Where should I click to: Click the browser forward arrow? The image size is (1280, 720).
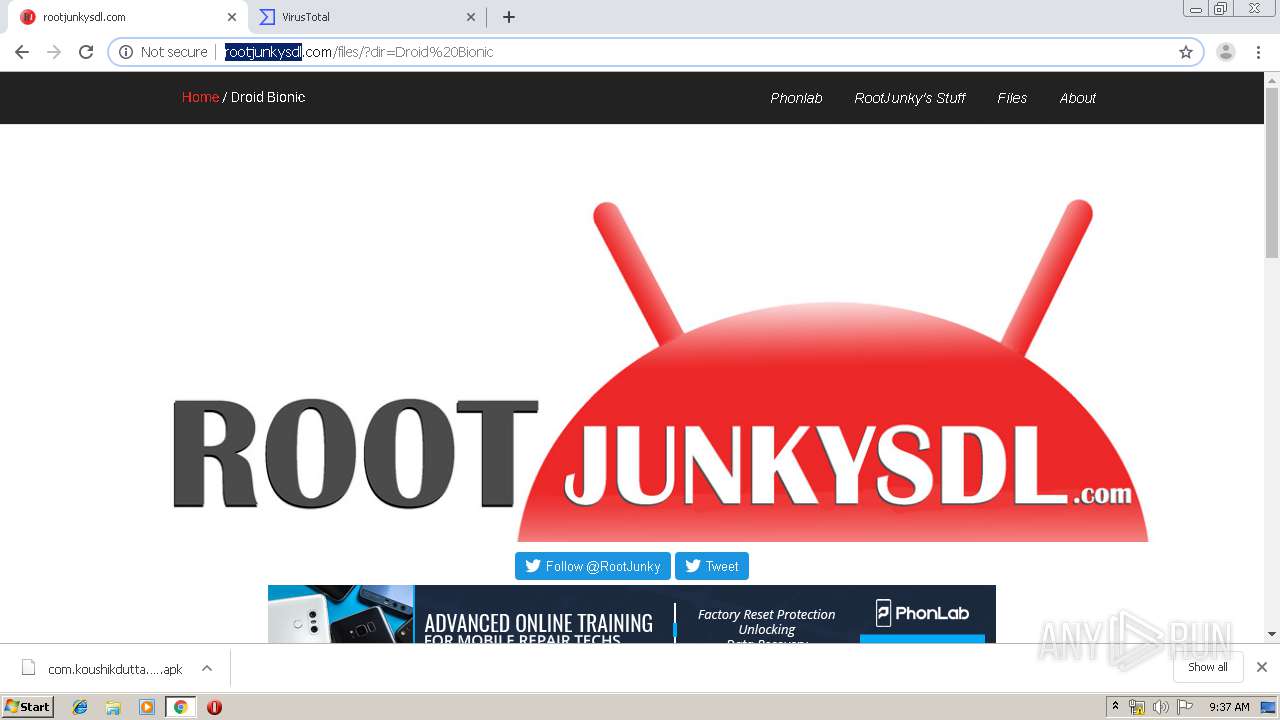click(54, 52)
